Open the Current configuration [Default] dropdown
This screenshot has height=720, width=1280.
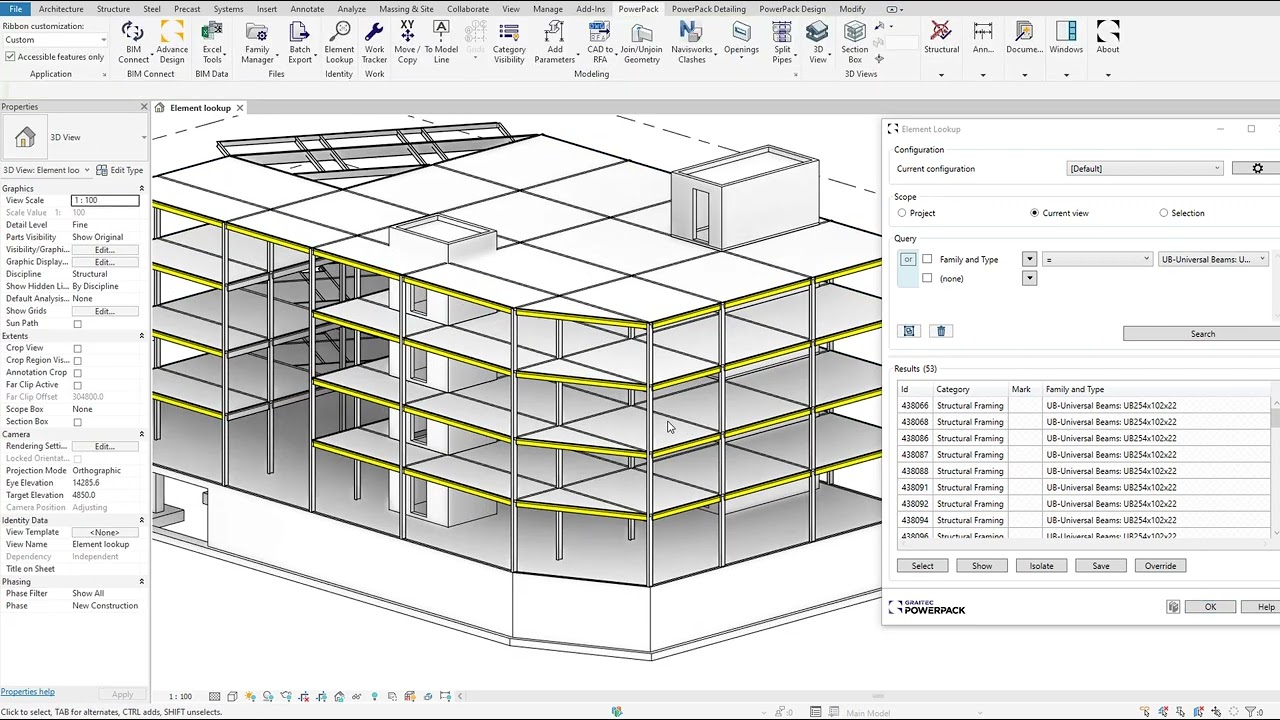click(1145, 169)
